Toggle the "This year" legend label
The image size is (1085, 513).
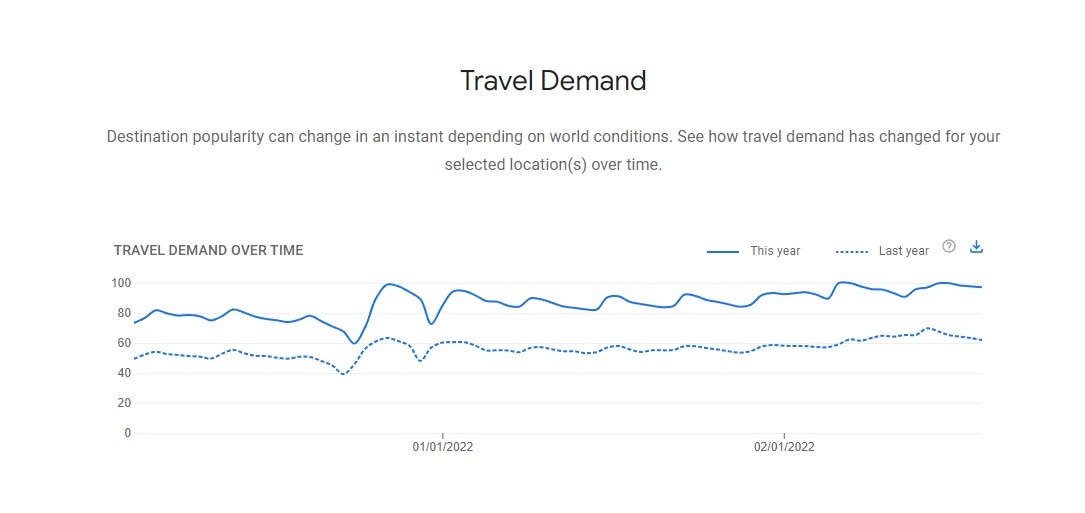point(775,251)
